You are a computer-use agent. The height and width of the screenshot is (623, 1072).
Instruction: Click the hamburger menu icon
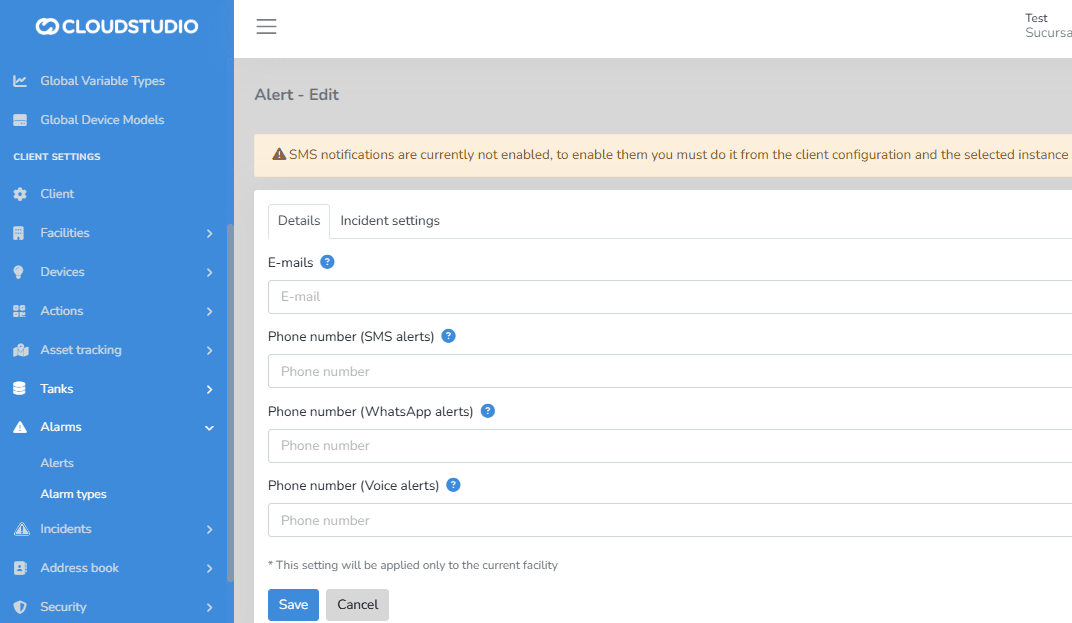coord(266,27)
